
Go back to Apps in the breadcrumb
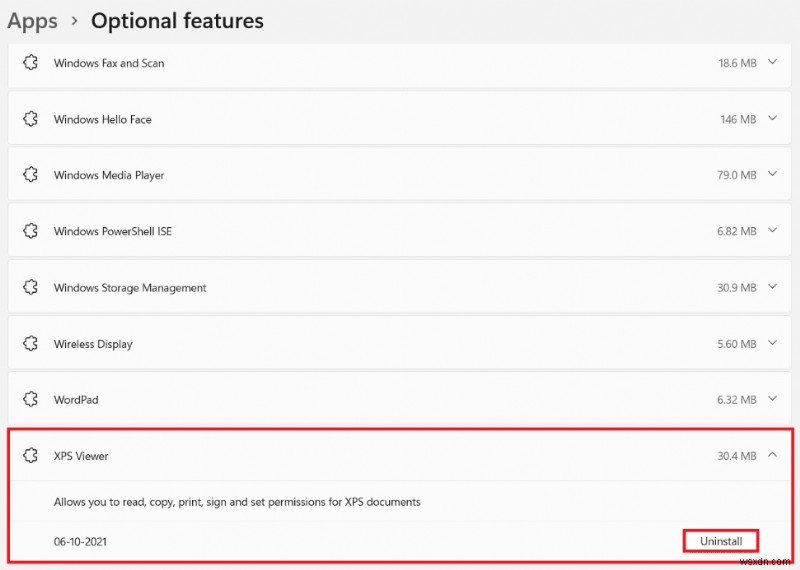(x=32, y=20)
